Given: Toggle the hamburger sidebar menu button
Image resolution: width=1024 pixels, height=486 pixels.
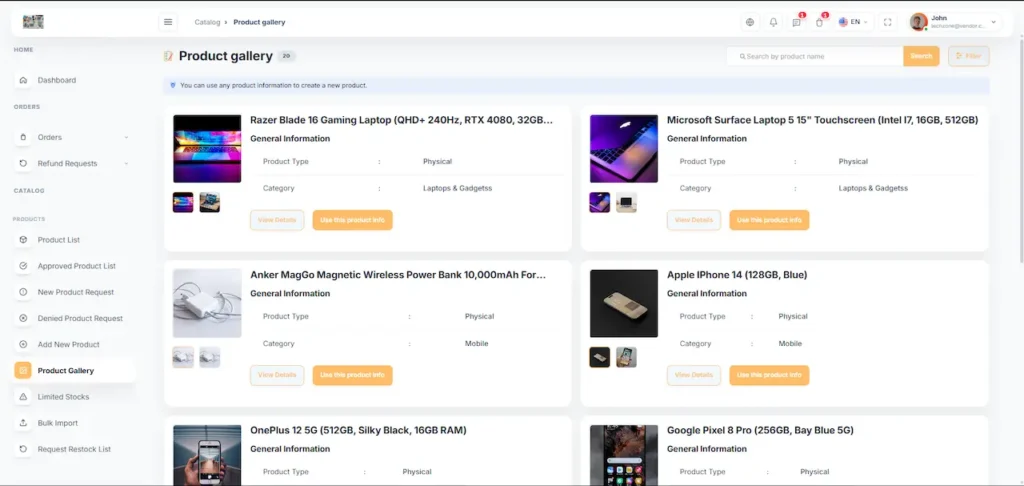Looking at the screenshot, I should tap(168, 22).
